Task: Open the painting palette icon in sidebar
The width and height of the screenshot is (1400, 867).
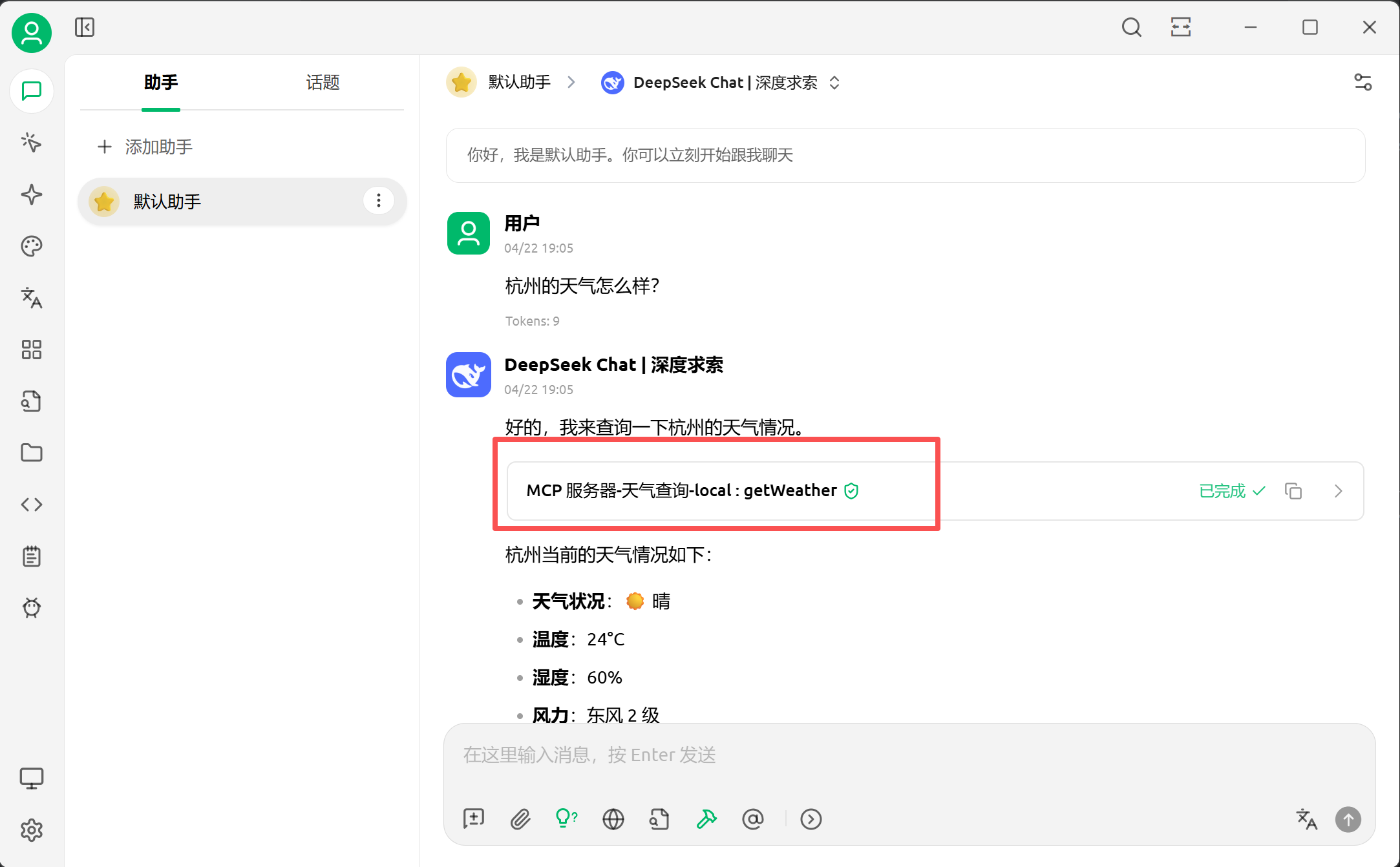Action: point(31,246)
